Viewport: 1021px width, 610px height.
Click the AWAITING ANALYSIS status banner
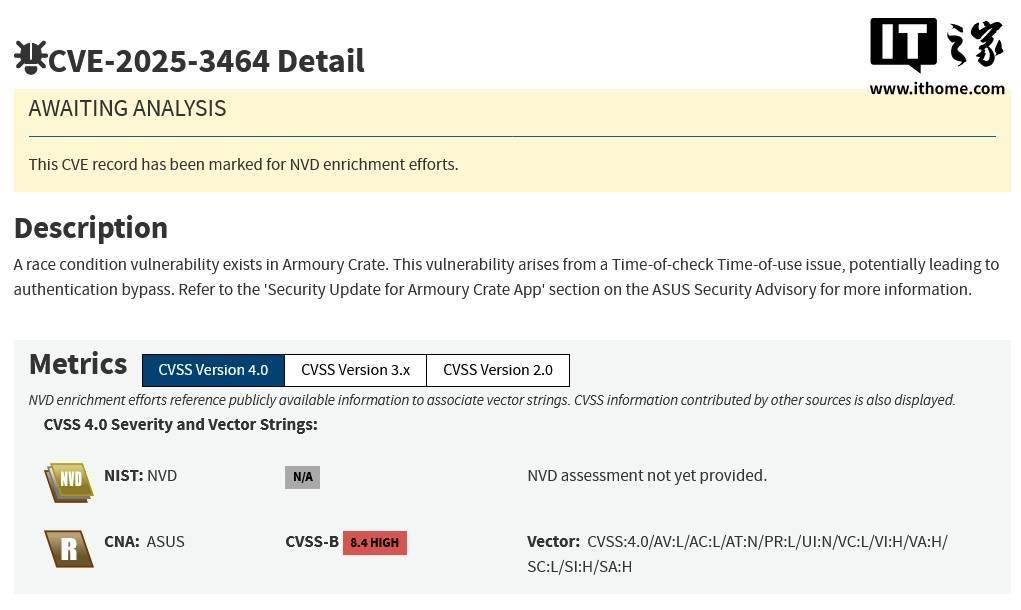click(127, 109)
